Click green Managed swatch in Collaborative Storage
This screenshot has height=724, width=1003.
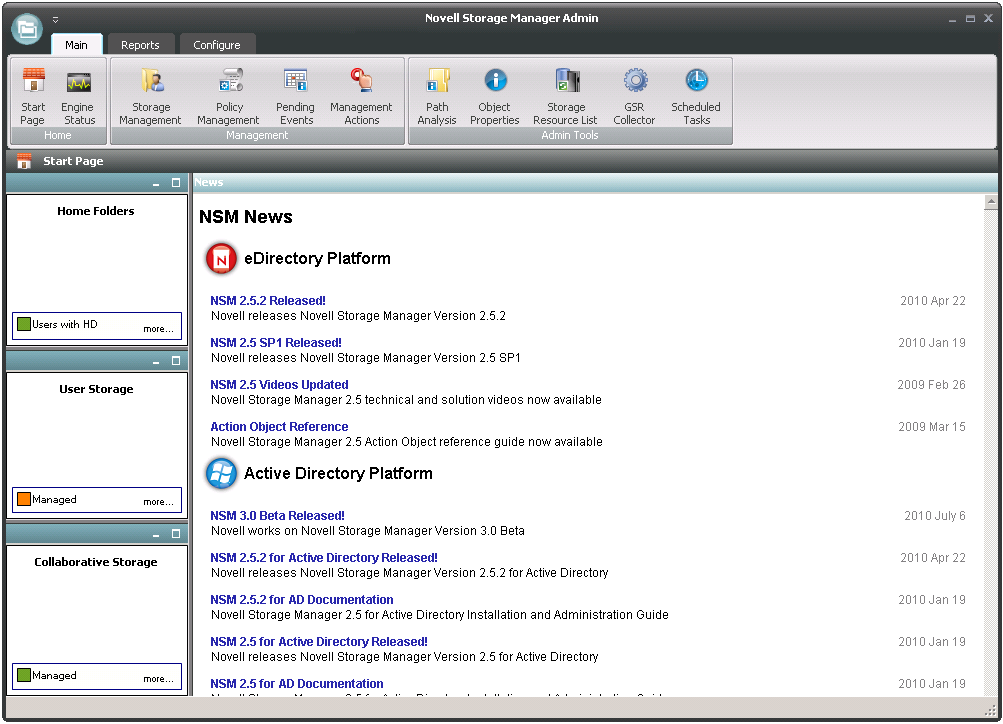pos(24,675)
